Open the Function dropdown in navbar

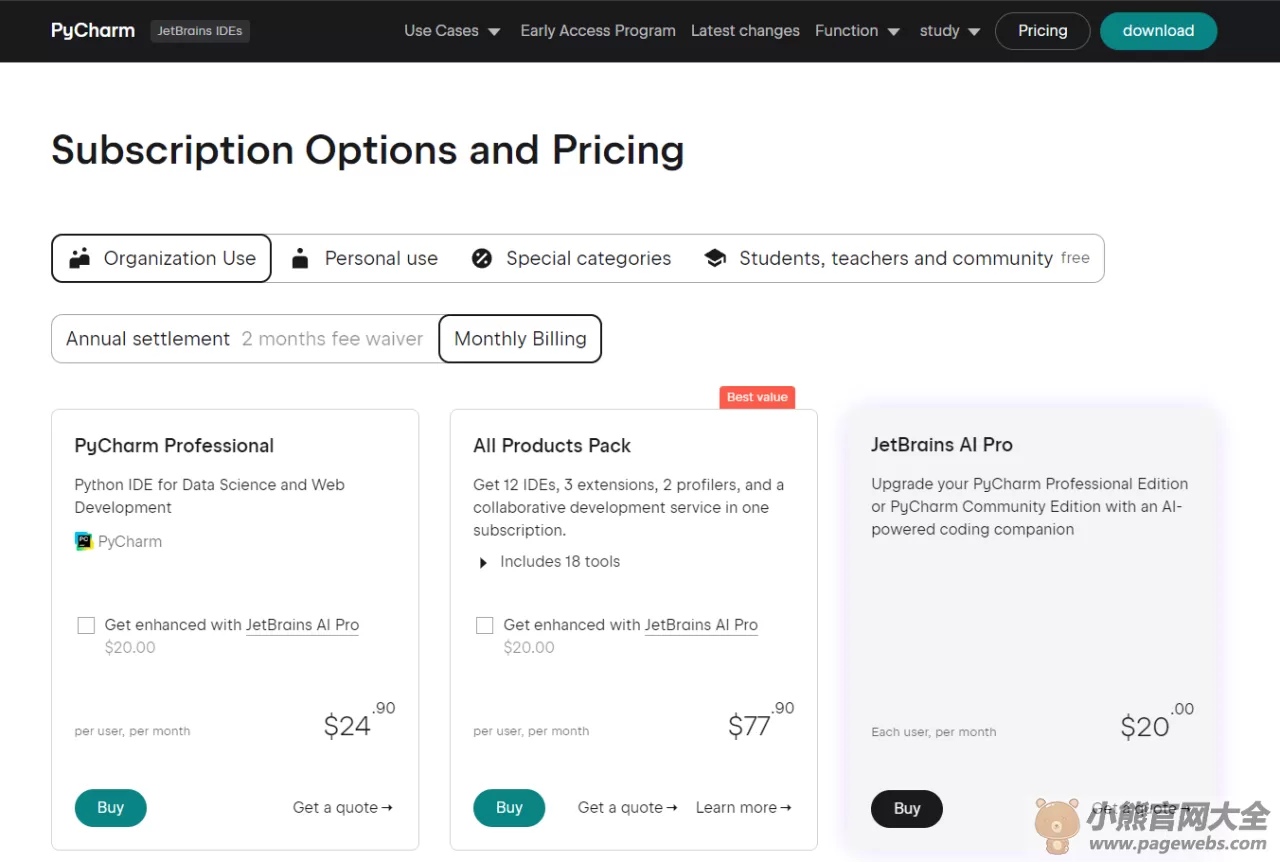pyautogui.click(x=858, y=31)
